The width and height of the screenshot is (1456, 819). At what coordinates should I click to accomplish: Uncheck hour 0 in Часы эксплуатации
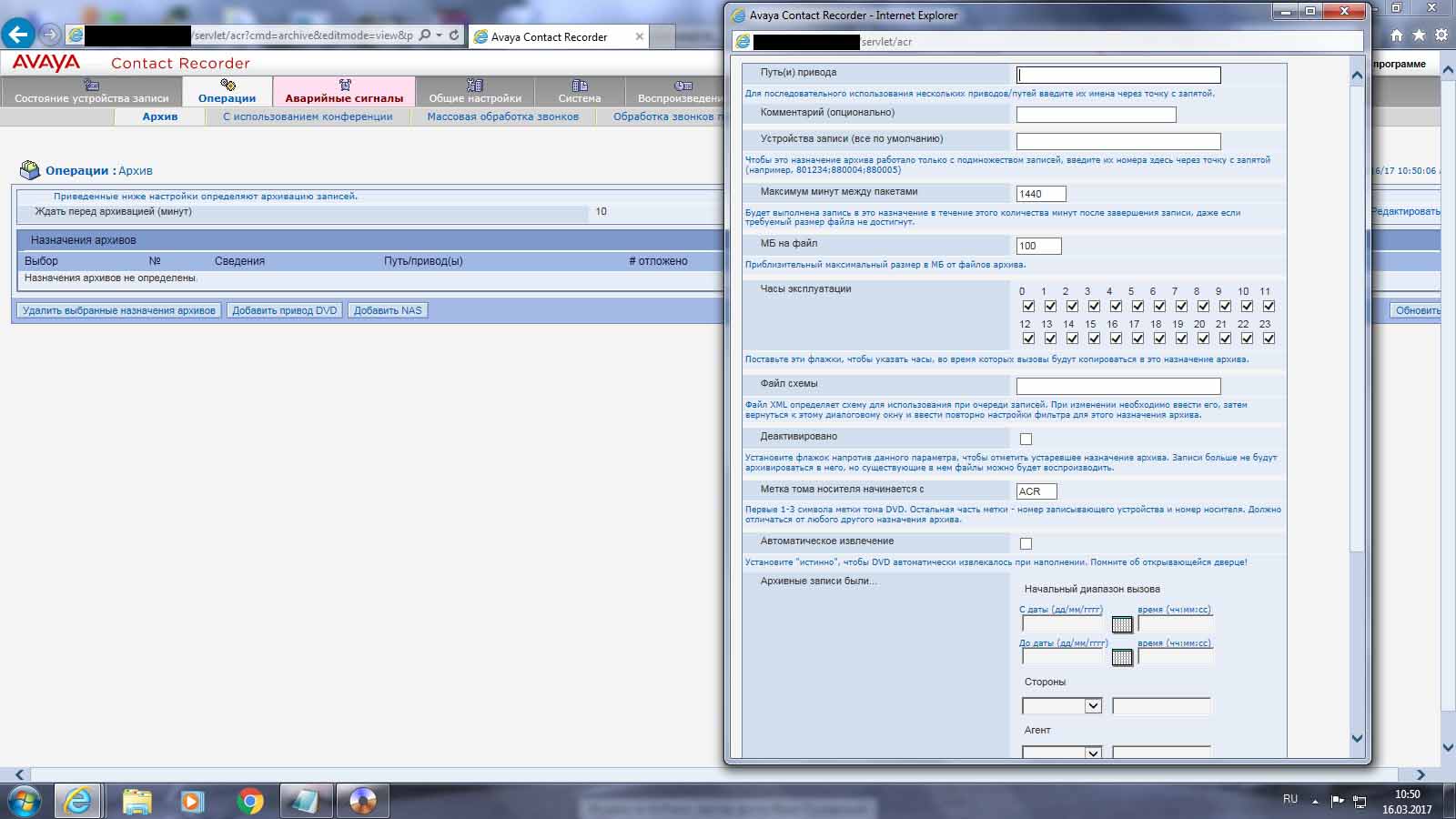coord(1028,307)
